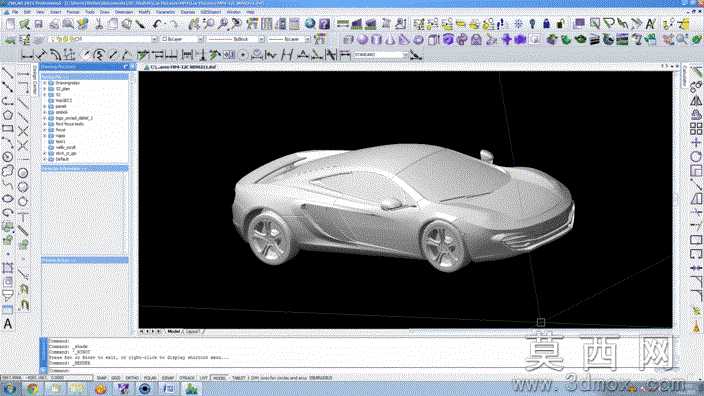This screenshot has height=396, width=704.
Task: Open the Help menu
Action: coord(251,12)
